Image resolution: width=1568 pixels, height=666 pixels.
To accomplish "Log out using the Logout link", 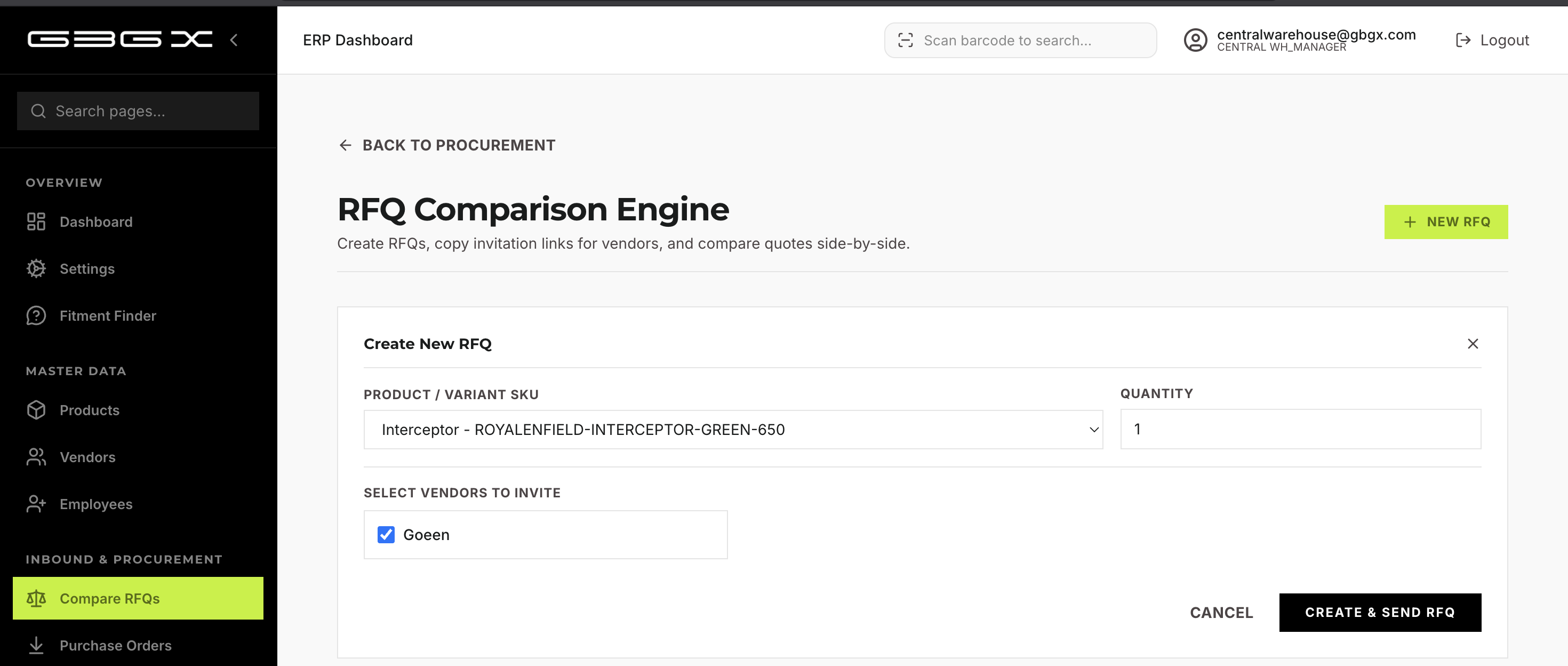I will click(1492, 40).
